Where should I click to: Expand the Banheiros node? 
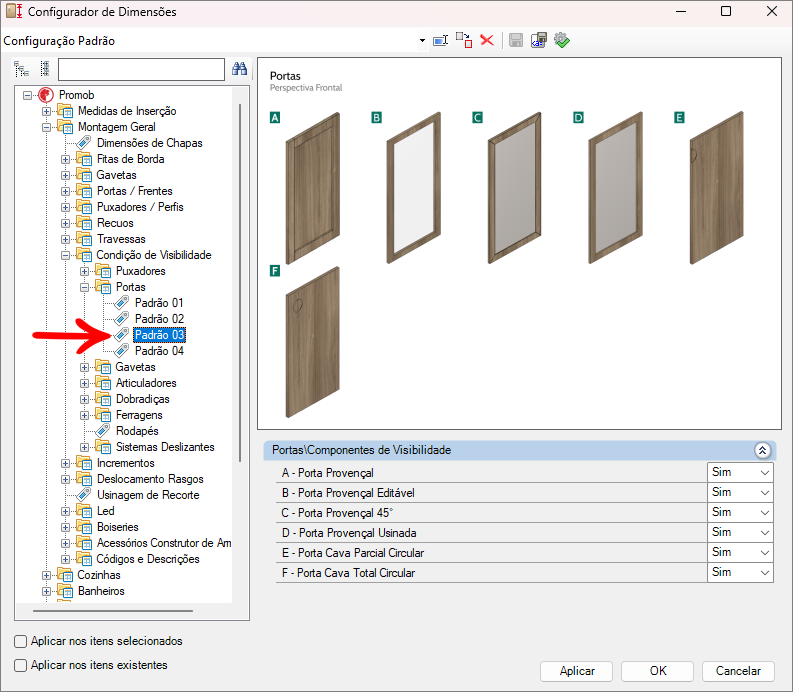(46, 591)
